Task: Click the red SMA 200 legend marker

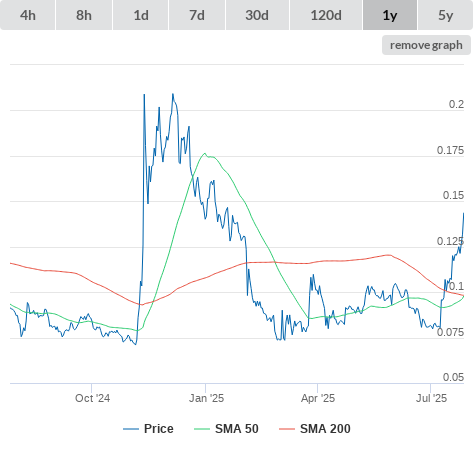Action: [287, 429]
